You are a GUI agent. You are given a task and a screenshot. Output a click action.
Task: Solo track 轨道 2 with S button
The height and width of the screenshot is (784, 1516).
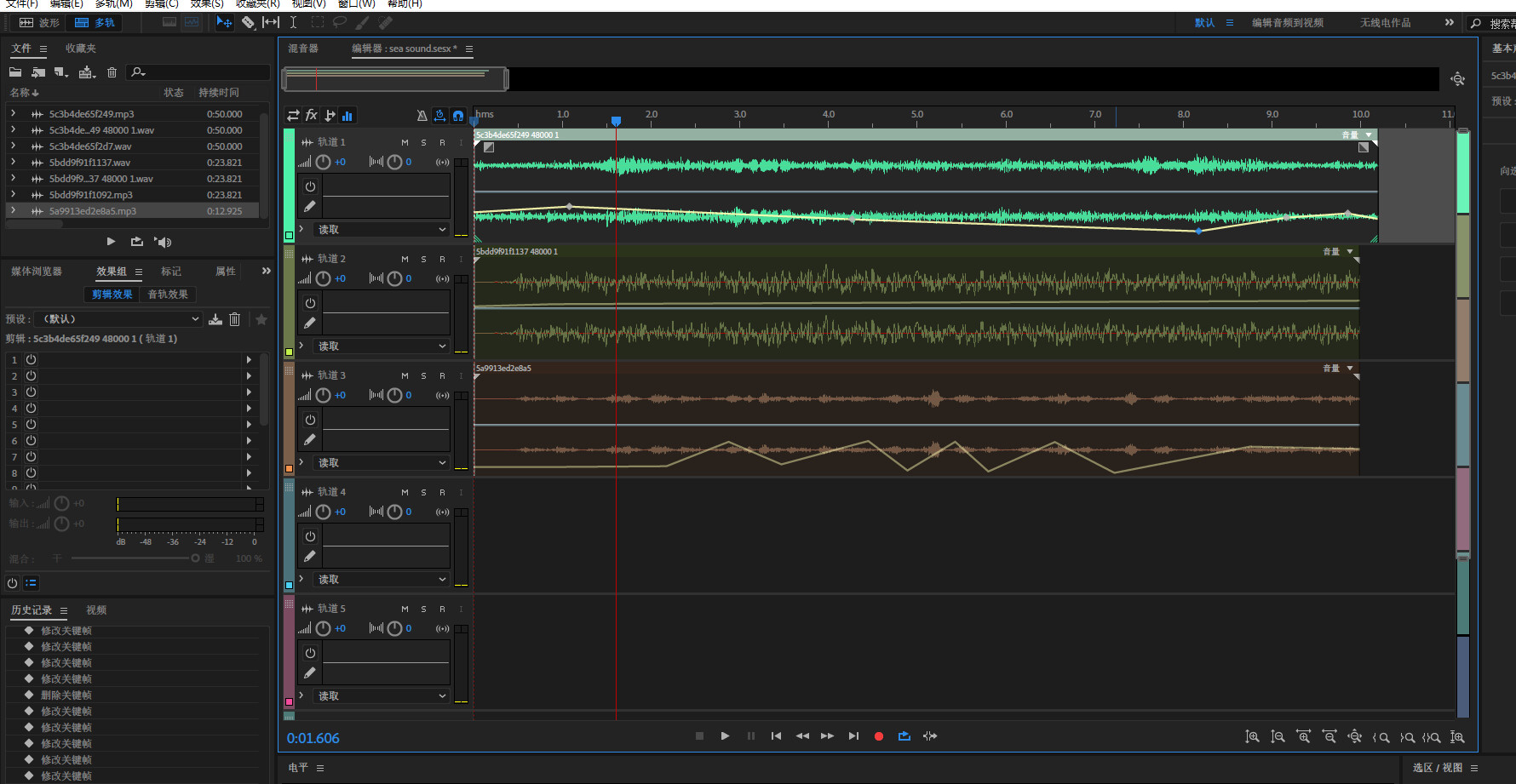click(x=423, y=259)
